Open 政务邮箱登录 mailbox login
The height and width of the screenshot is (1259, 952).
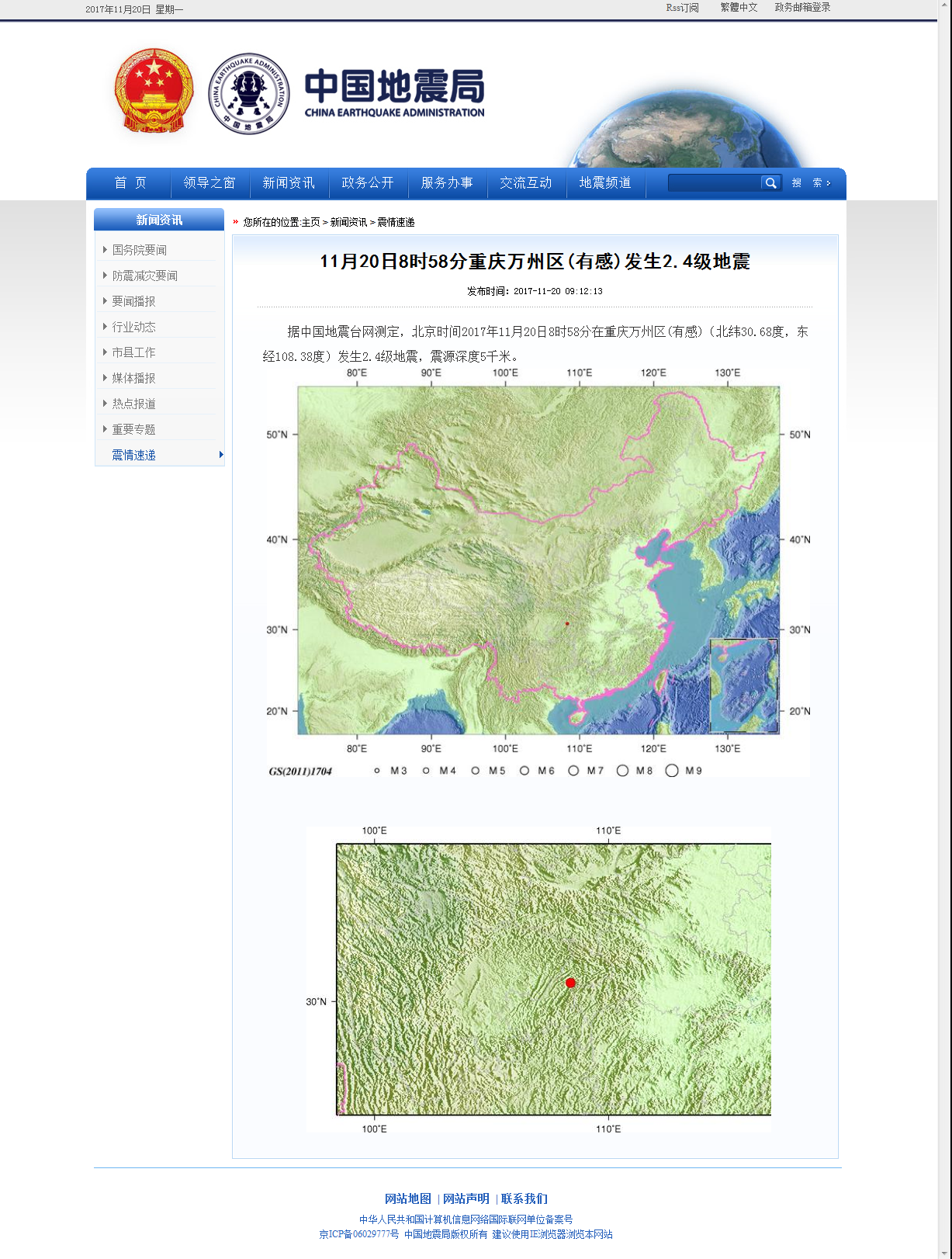pos(802,8)
